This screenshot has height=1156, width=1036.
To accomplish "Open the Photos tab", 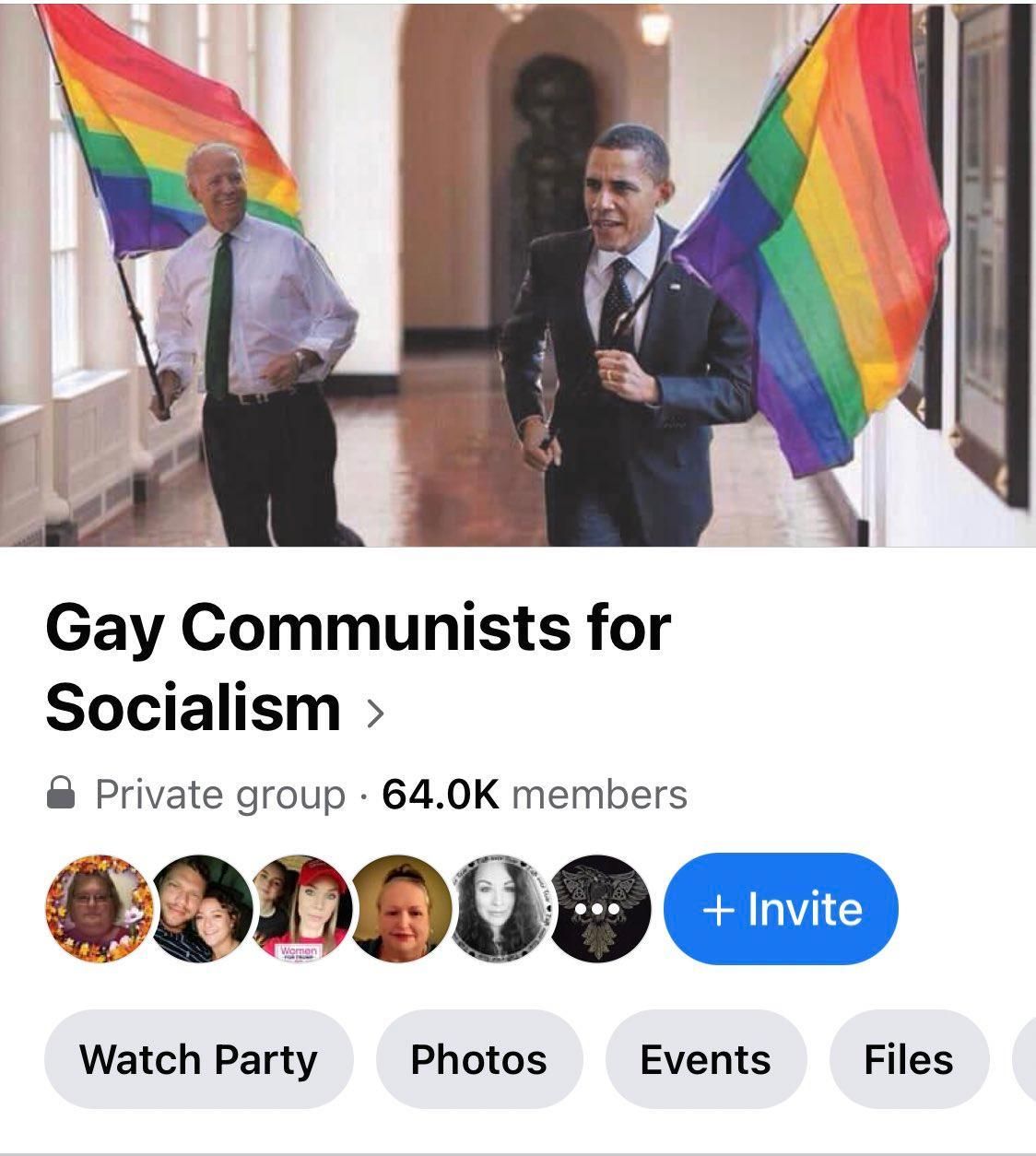I will coord(479,1059).
